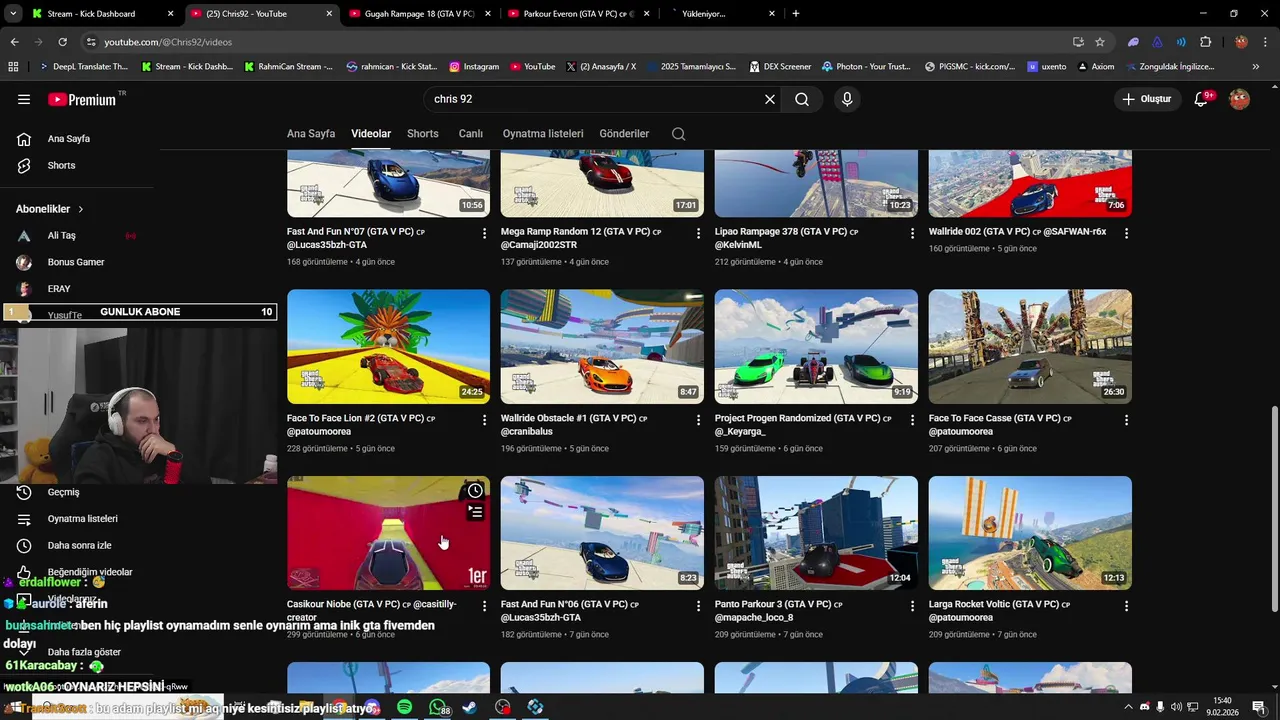The width and height of the screenshot is (1280, 720).
Task: Open options menu for Wallride Obstacle #1
Action: coord(699,420)
